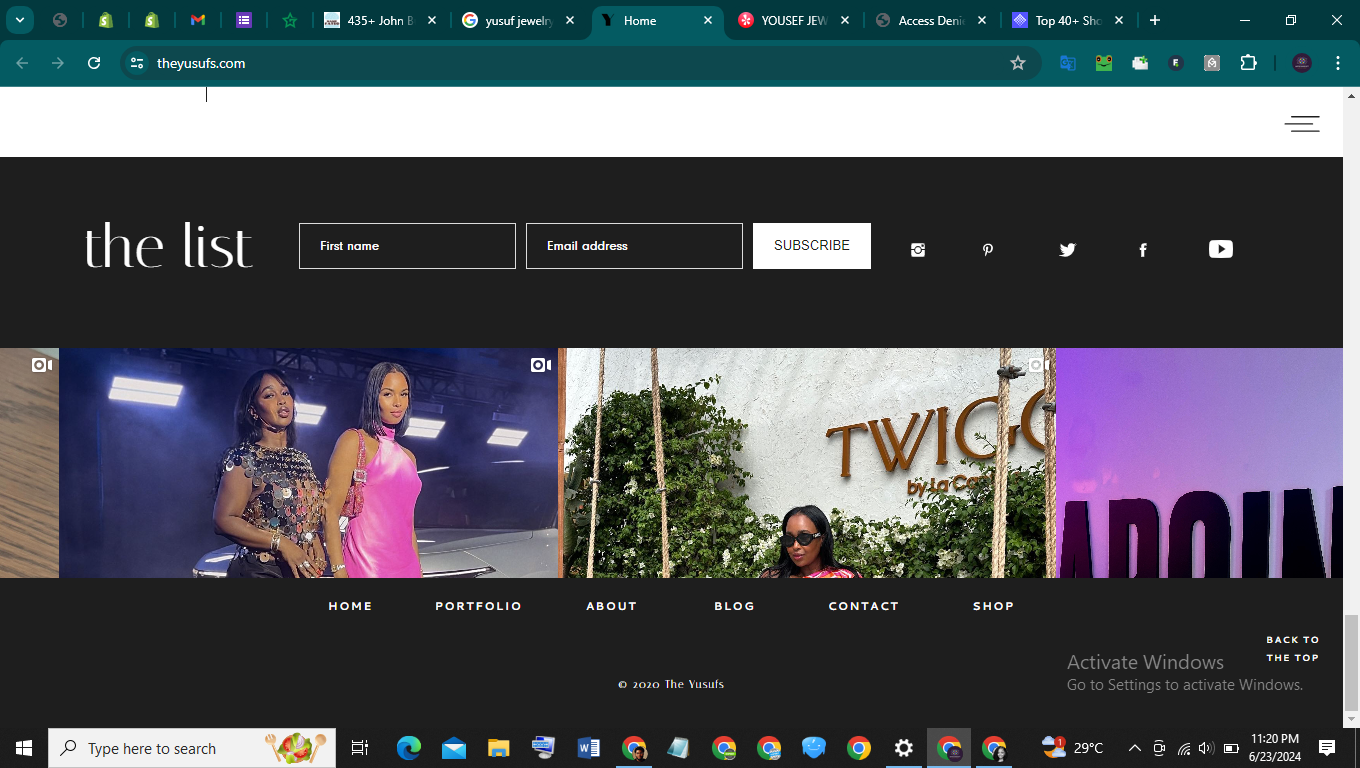This screenshot has width=1360, height=768.
Task: Open Microsoft Word from the taskbar
Action: coord(588,748)
